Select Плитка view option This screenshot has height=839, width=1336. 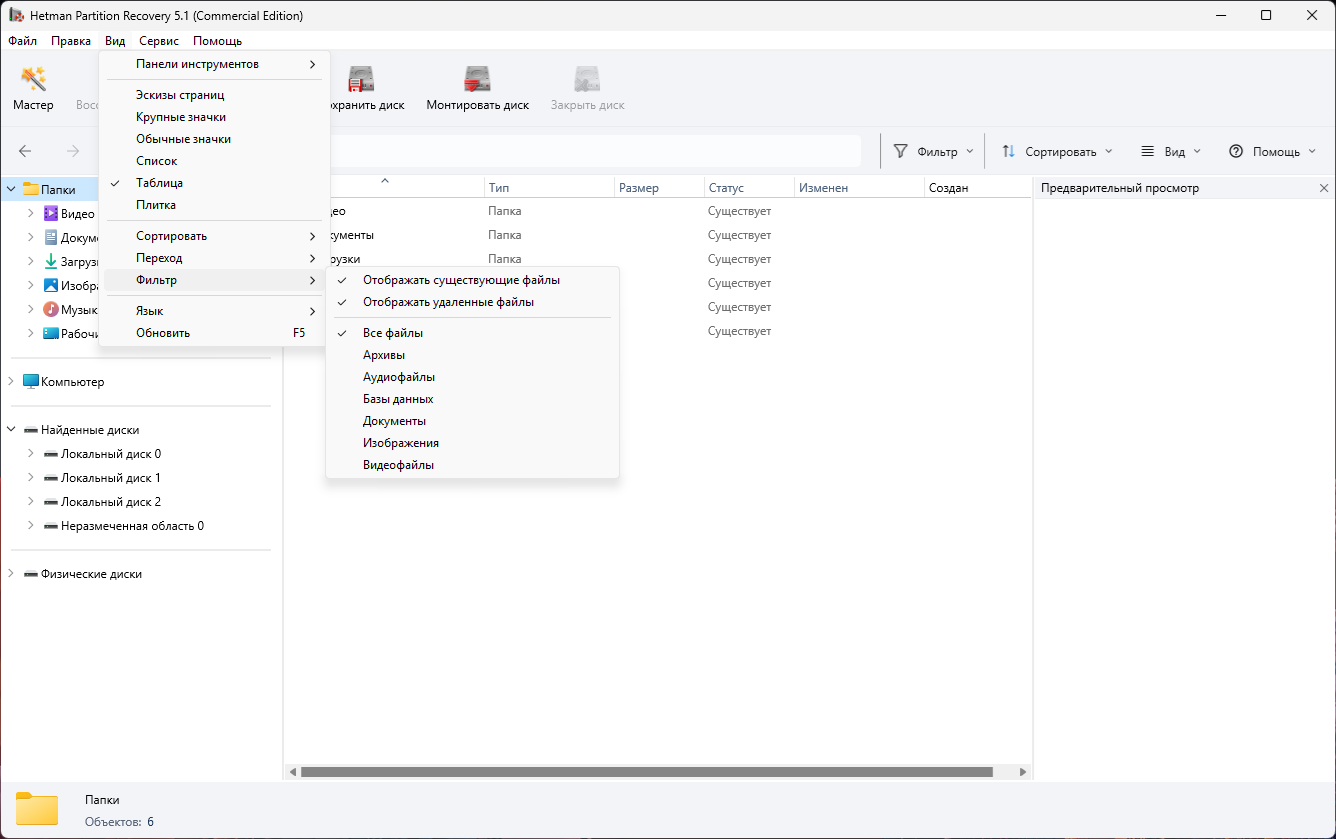(x=214, y=205)
